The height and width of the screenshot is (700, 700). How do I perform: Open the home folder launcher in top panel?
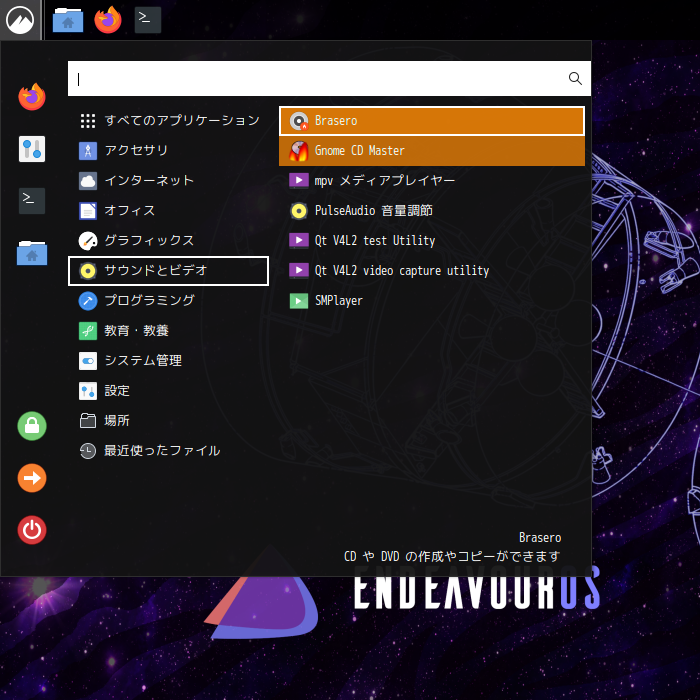click(68, 20)
